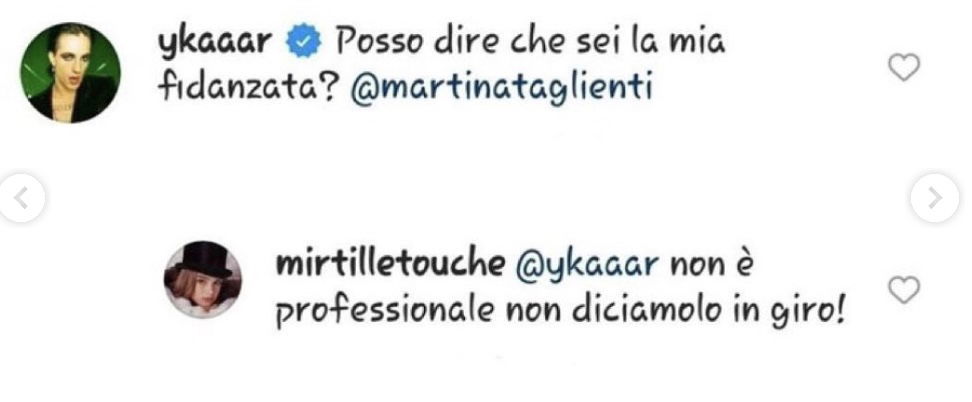Image resolution: width=972 pixels, height=402 pixels.
Task: Like mirtilletouche's reply with the heart
Action: click(x=904, y=290)
